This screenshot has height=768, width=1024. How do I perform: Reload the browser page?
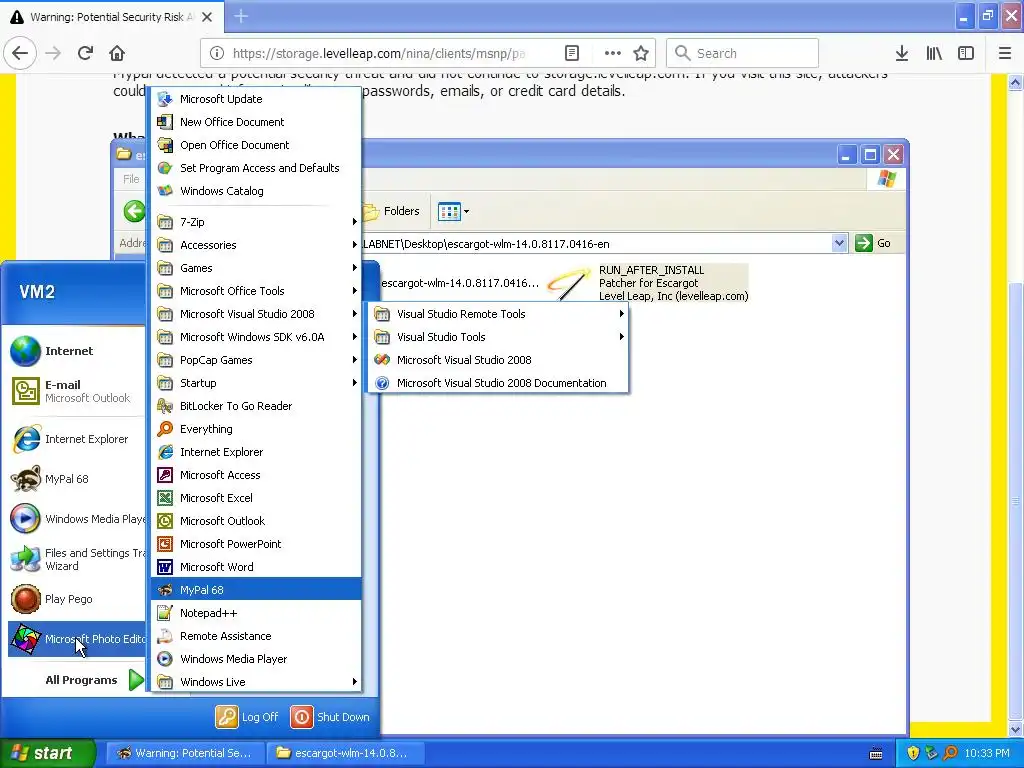coord(85,53)
